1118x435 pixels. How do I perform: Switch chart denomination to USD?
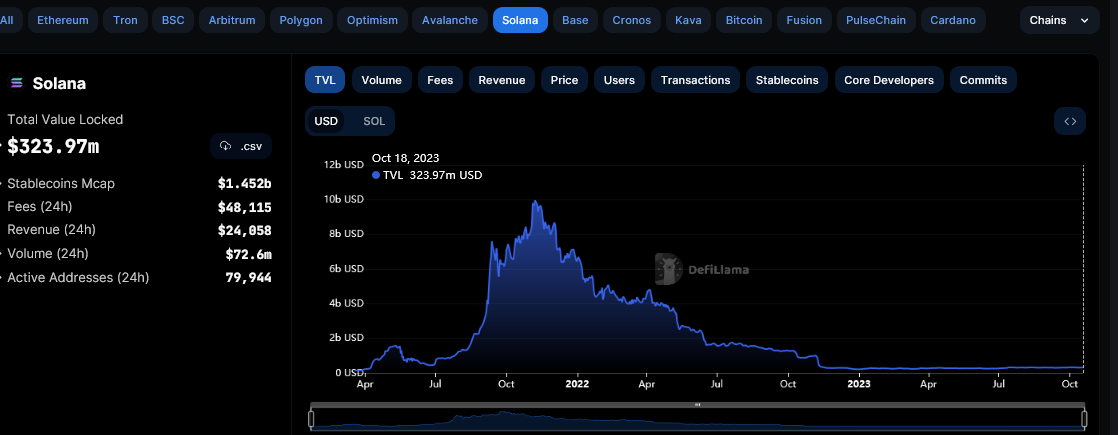click(x=326, y=121)
